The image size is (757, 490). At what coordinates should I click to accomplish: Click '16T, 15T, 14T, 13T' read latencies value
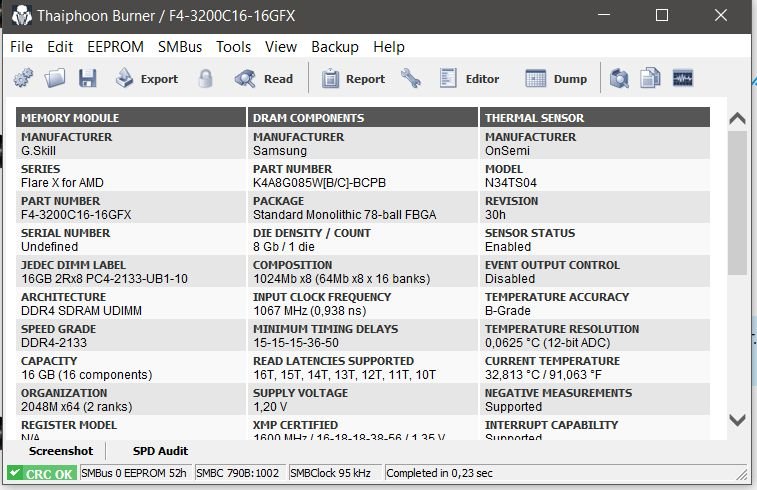point(344,375)
